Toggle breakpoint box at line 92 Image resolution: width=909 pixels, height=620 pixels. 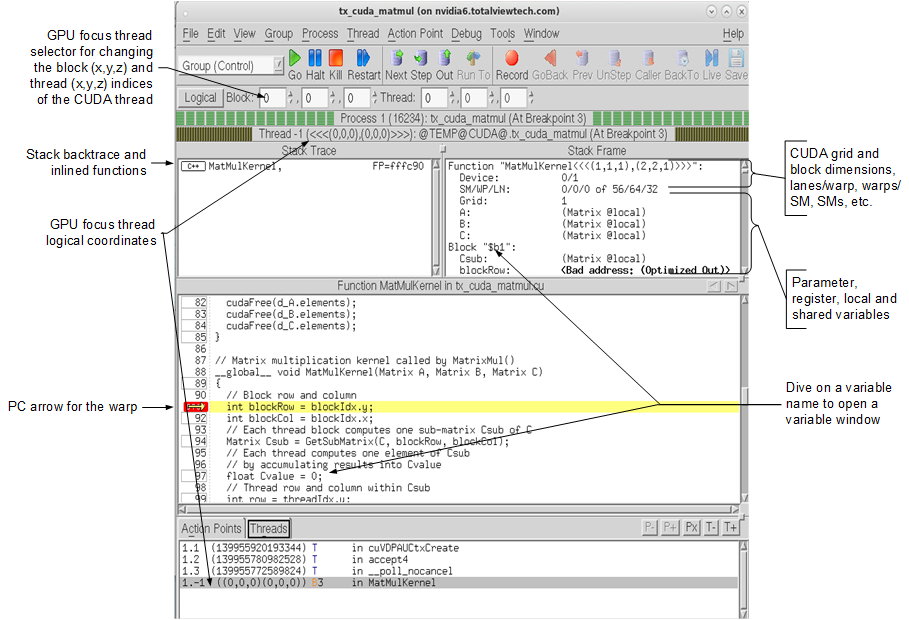tap(195, 419)
